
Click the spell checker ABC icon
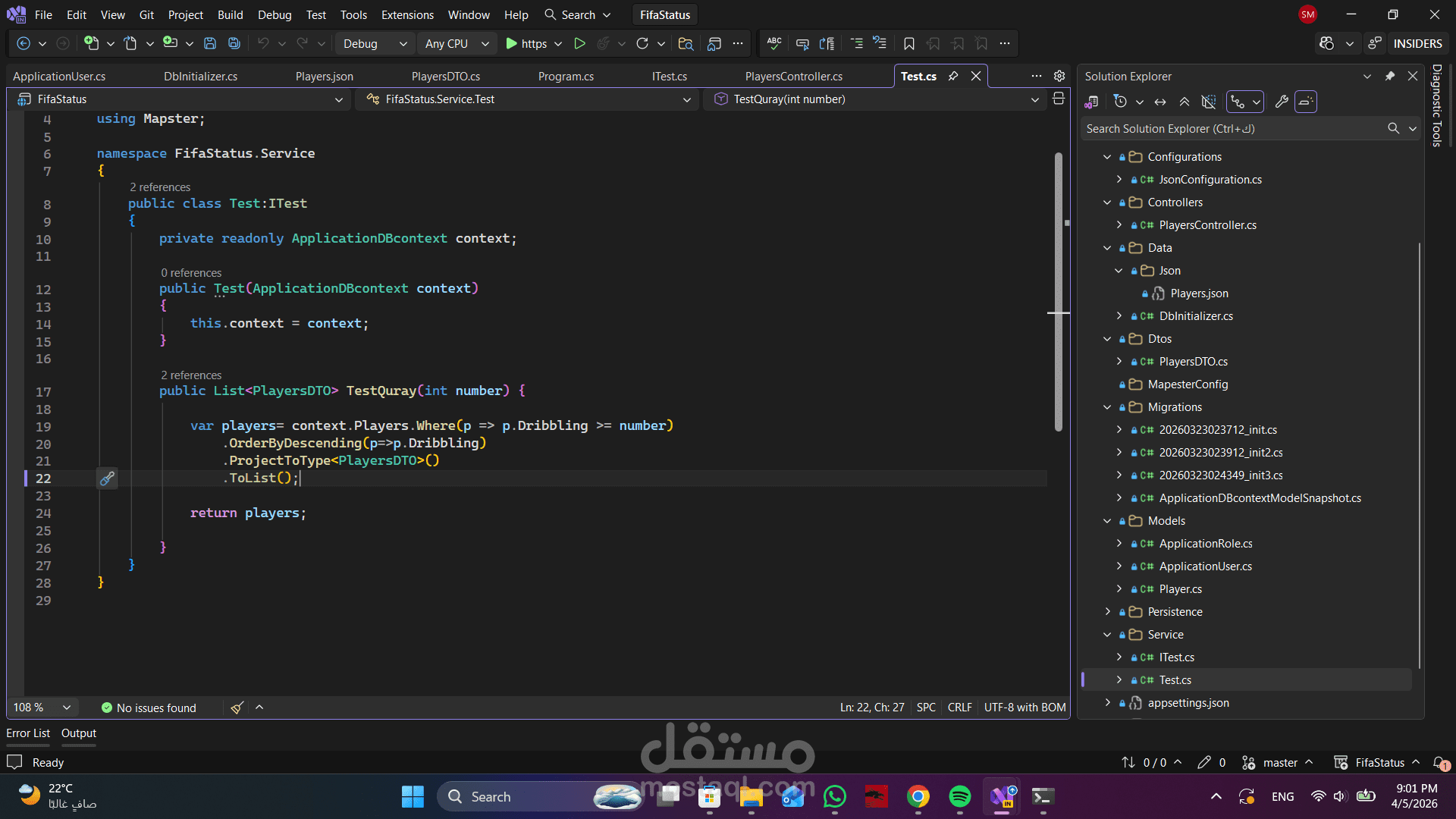[x=774, y=44]
